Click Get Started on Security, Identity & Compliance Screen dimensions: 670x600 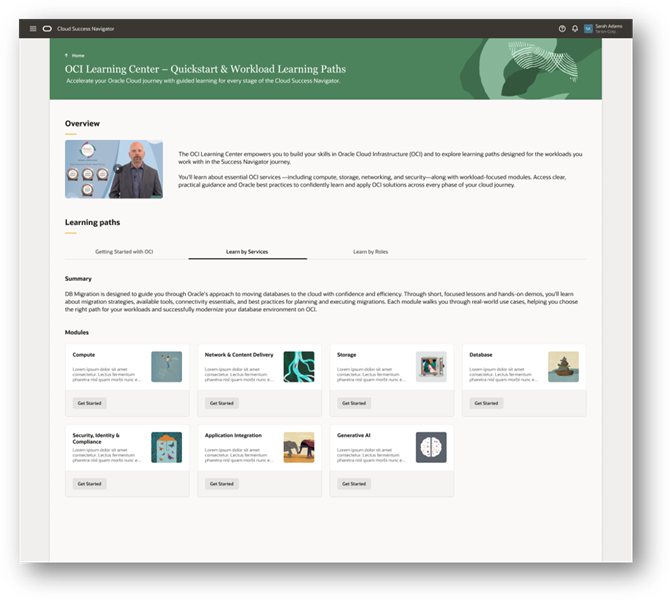click(89, 484)
